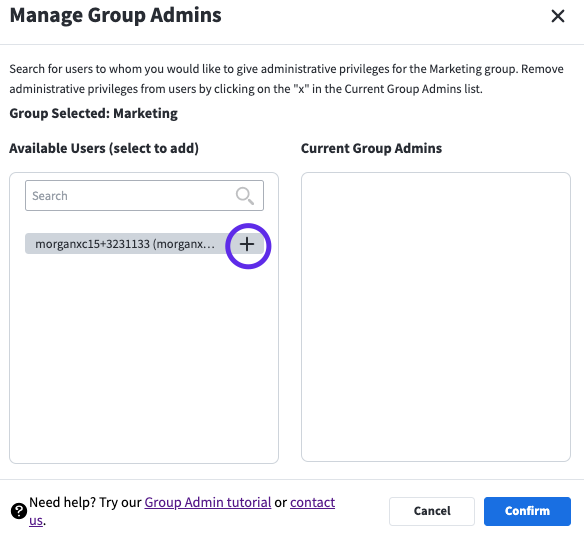Click the truncated "(morganx…" text in the user row
584x541 pixels.
click(184, 244)
